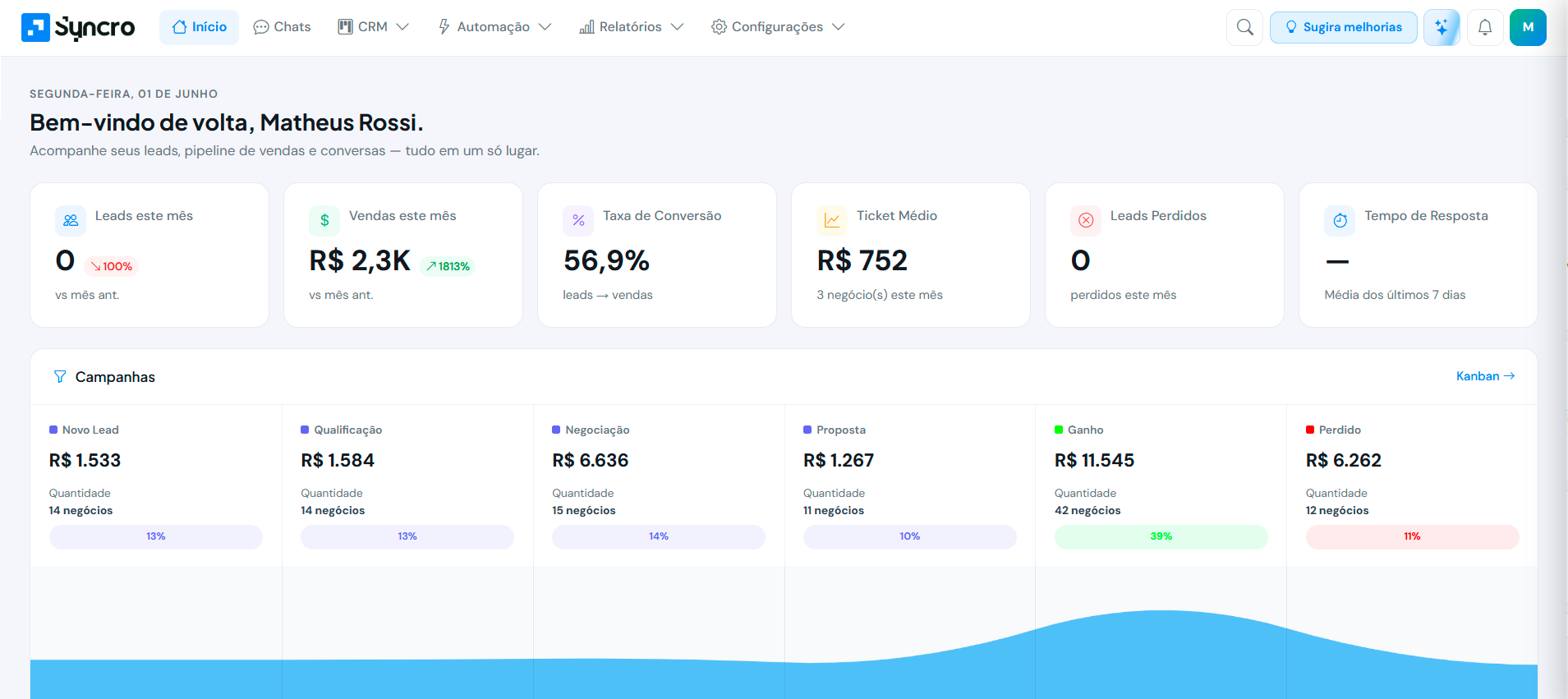
Task: Click the Média dos últimos 7 dias text
Action: pos(1395,295)
